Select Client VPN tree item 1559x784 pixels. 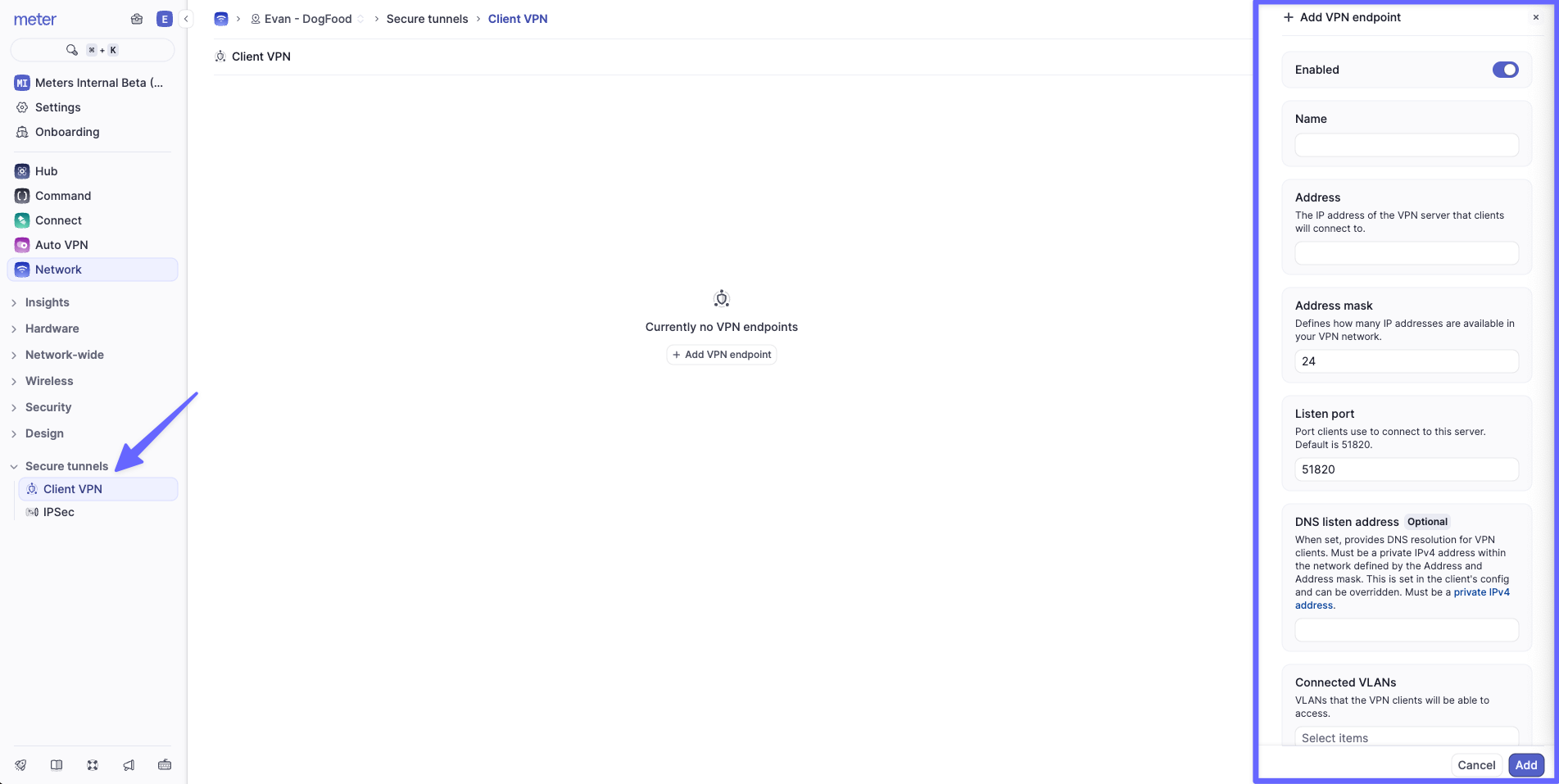coord(98,489)
